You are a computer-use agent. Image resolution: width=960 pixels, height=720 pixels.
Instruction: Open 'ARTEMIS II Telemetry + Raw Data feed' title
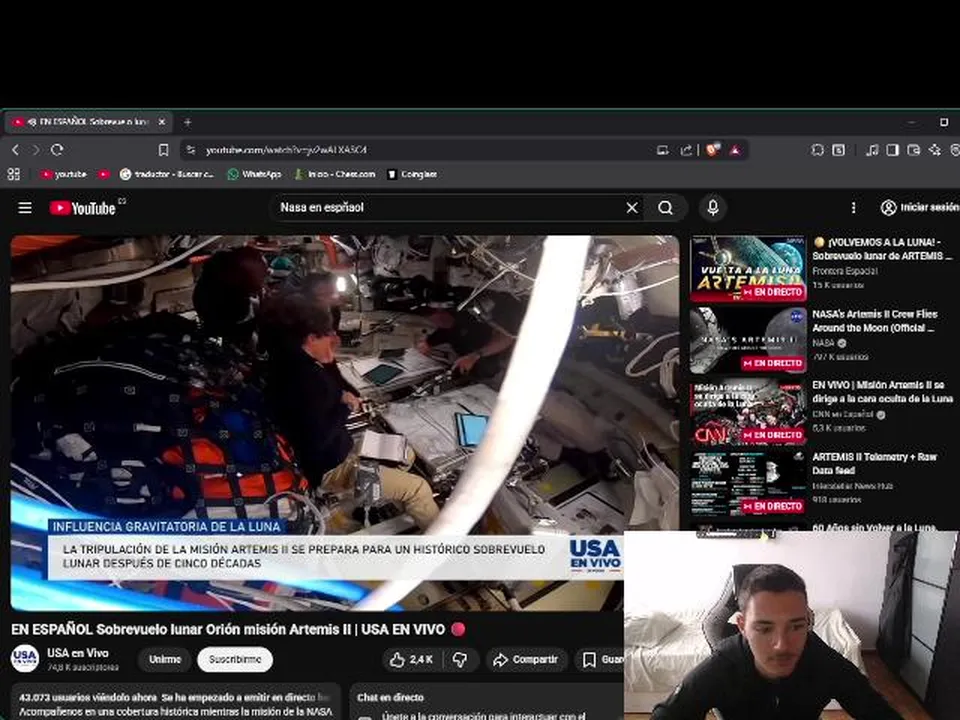coord(874,463)
